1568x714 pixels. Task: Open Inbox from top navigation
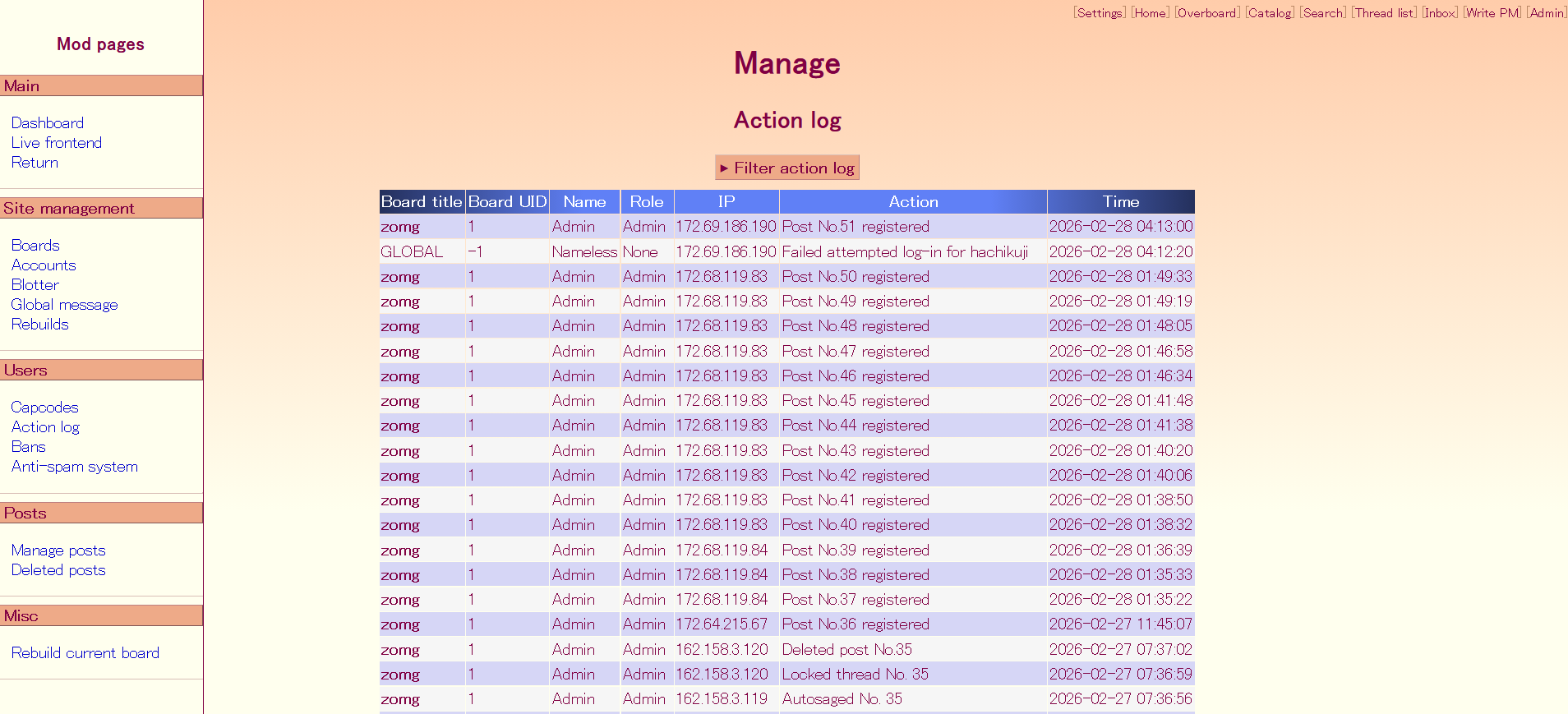1440,13
